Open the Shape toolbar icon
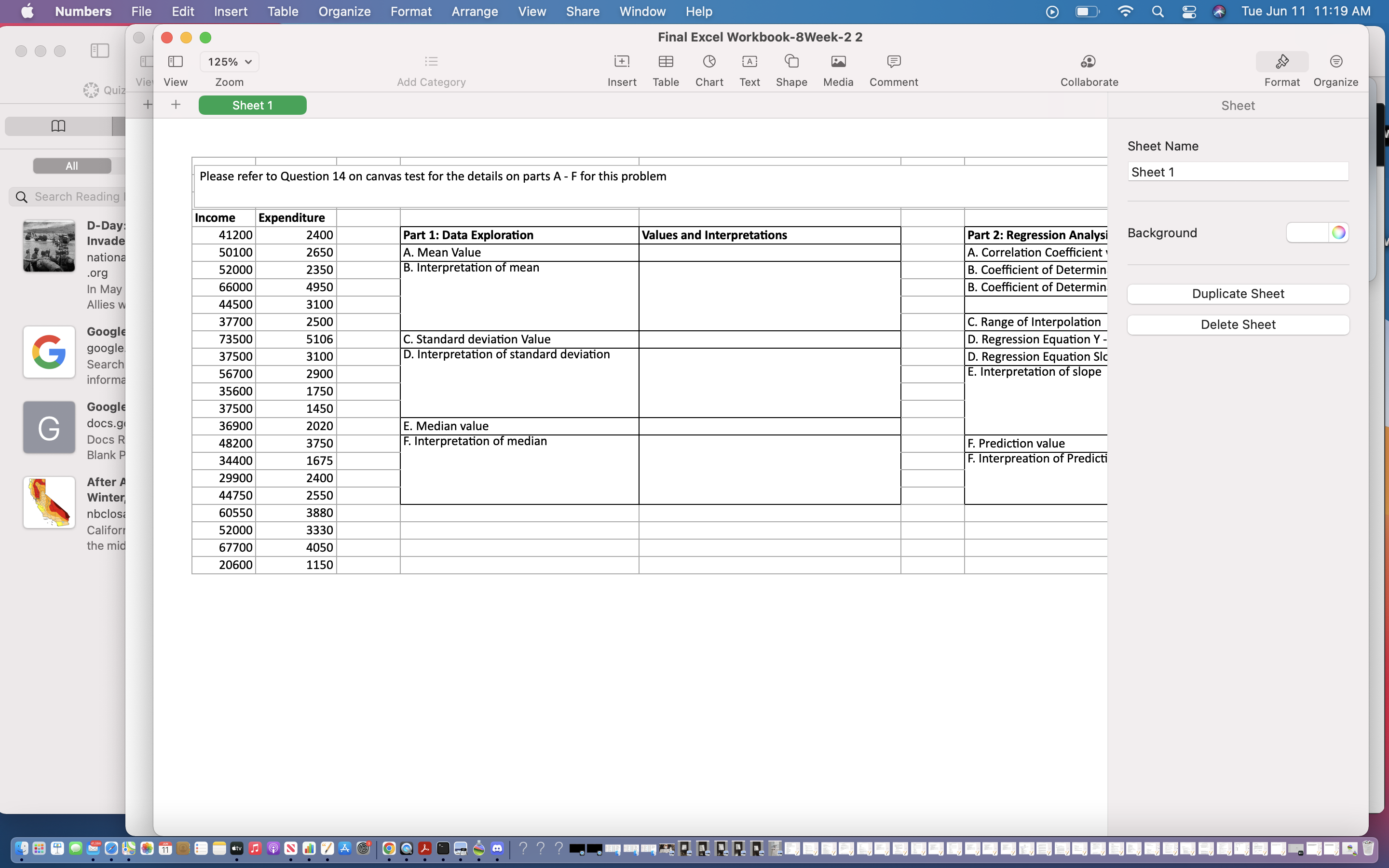The width and height of the screenshot is (1389, 868). tap(791, 61)
